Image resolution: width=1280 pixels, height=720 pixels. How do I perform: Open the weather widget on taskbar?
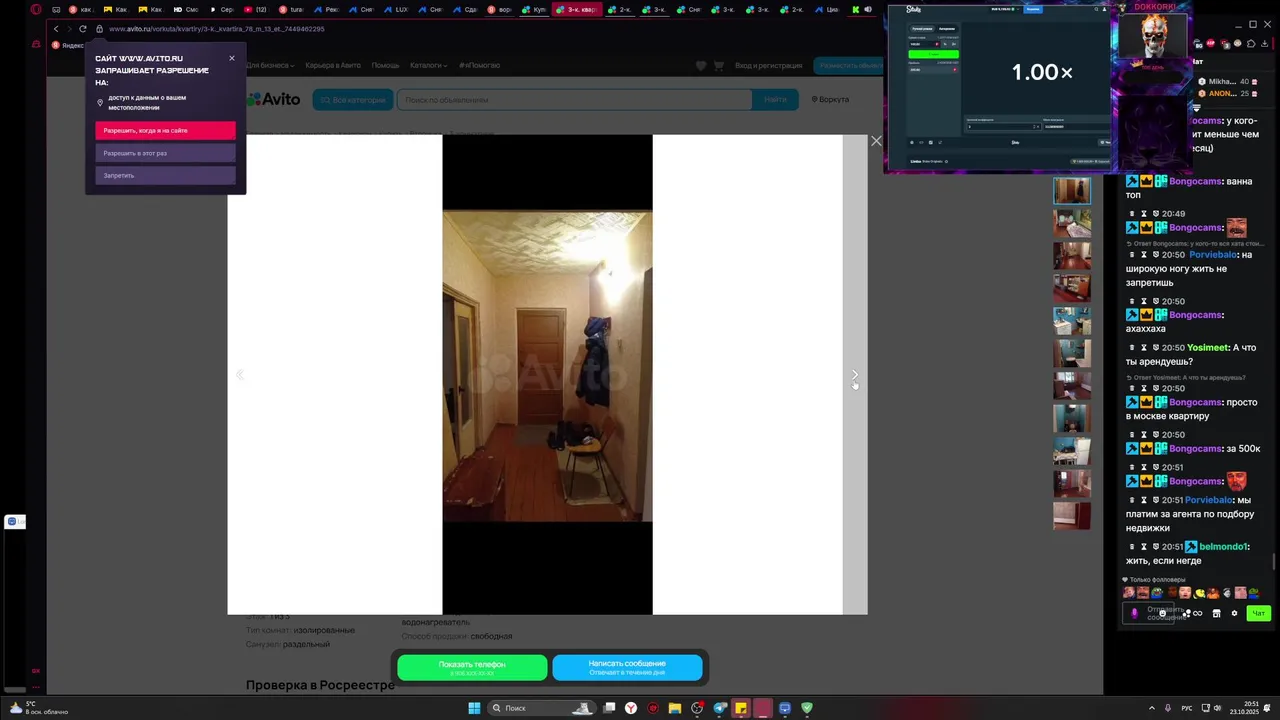click(38, 707)
